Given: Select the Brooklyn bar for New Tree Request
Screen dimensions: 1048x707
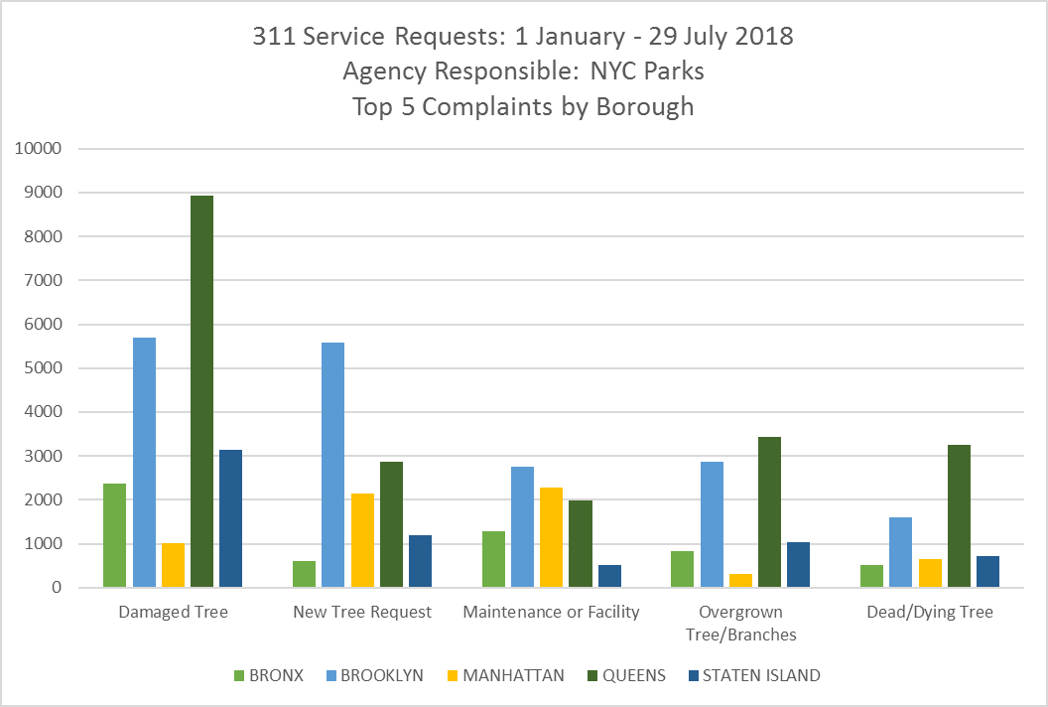Looking at the screenshot, I should [x=333, y=465].
